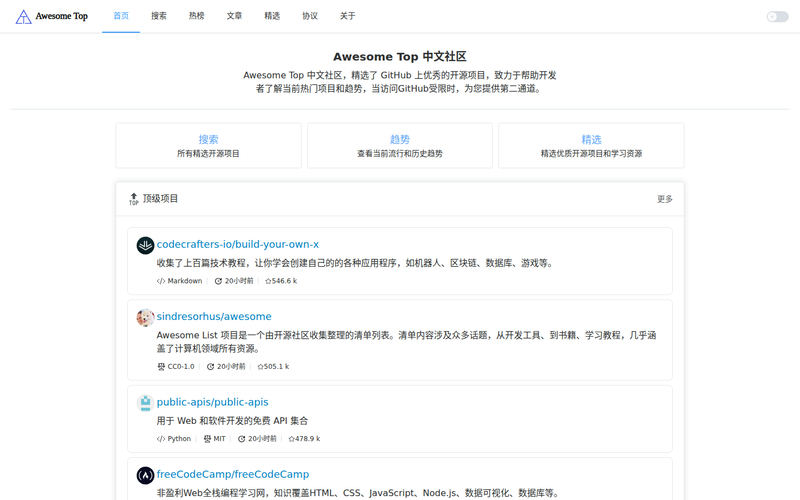Click the TOP arrow icon beside 顶级项目
This screenshot has height=500, width=800.
[134, 198]
